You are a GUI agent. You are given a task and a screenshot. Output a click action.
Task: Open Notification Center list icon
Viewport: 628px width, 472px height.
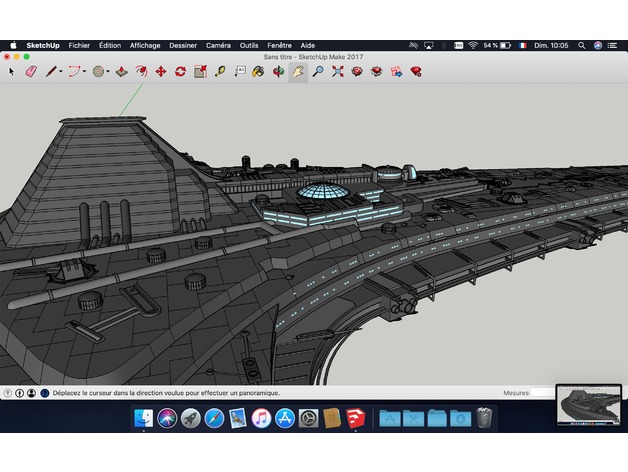pyautogui.click(x=612, y=45)
